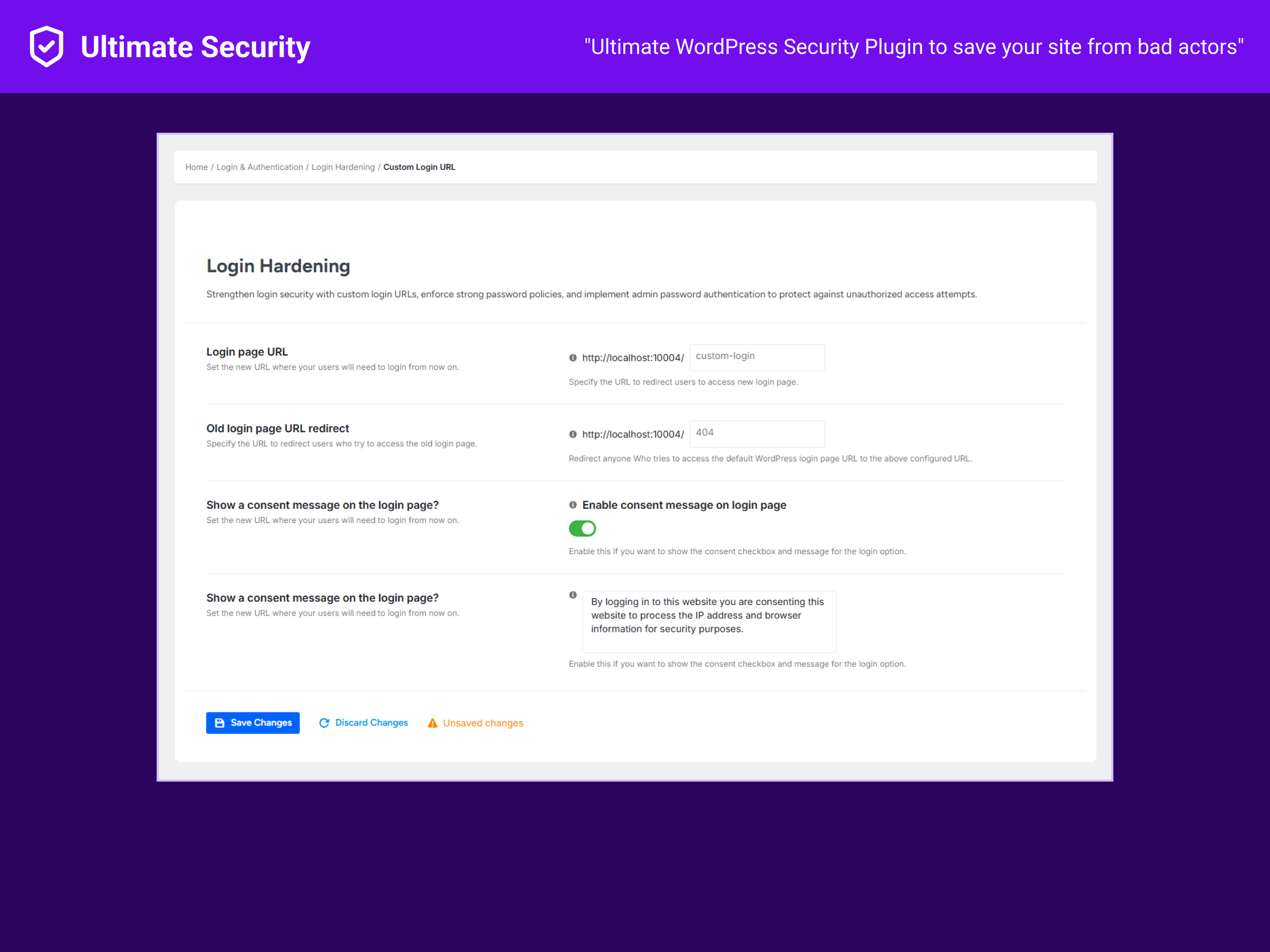This screenshot has height=952, width=1270.
Task: Go to Login & Authentication breadcrumb
Action: pyautogui.click(x=259, y=167)
